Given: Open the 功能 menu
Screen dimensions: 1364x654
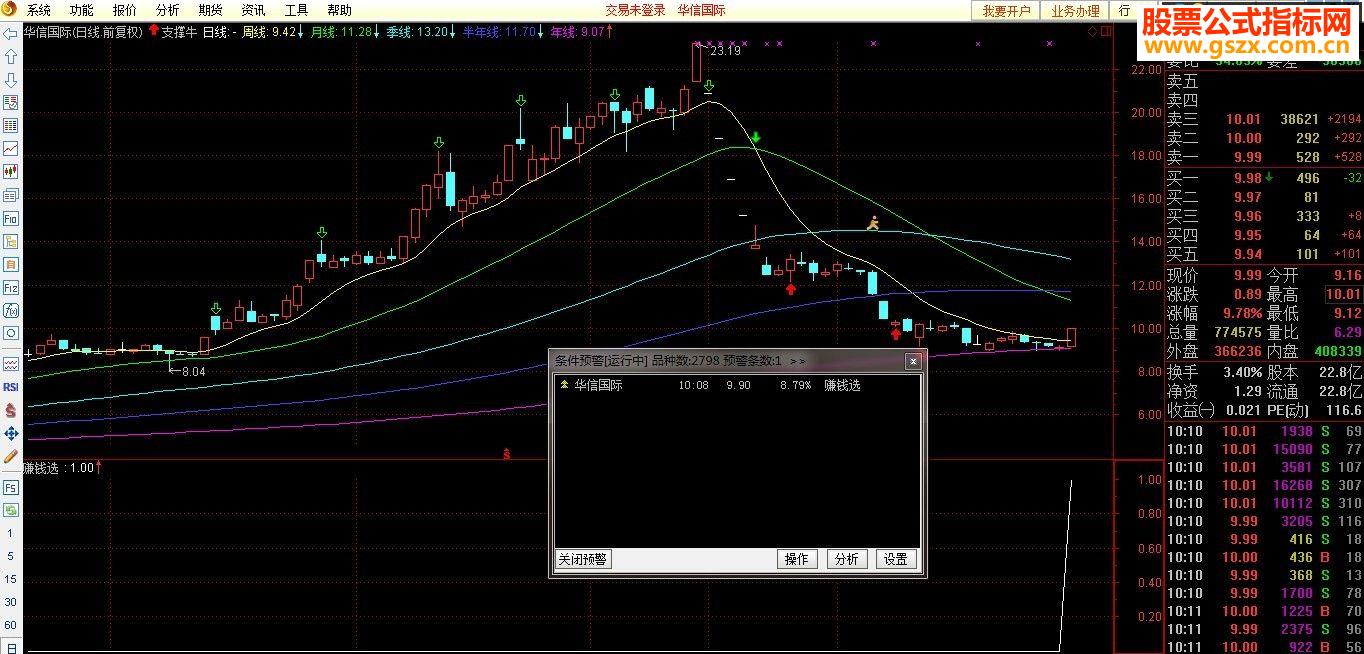Looking at the screenshot, I should (81, 10).
